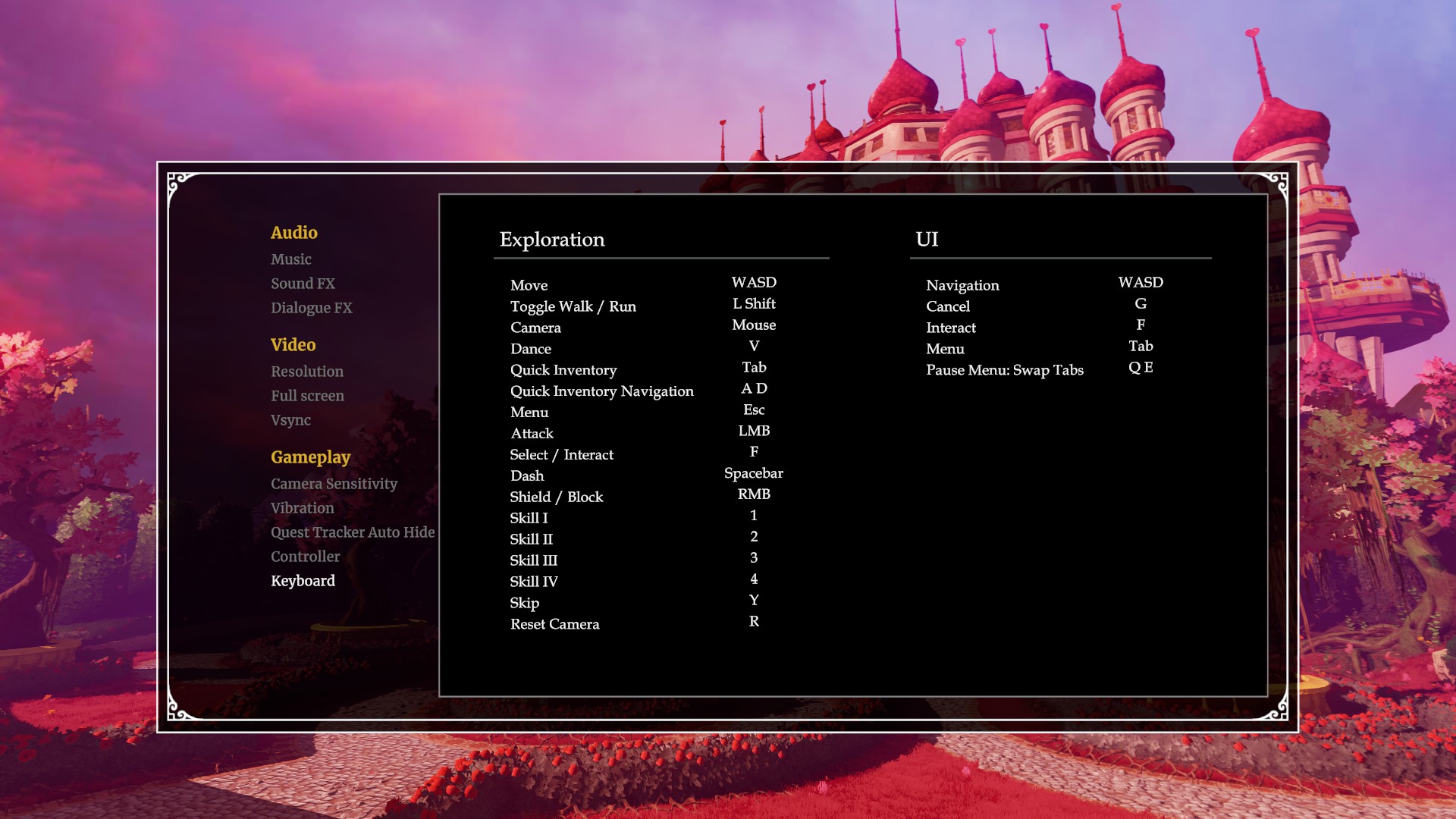Screen dimensions: 1456x819
Task: Click the L Shift key value
Action: click(x=754, y=304)
